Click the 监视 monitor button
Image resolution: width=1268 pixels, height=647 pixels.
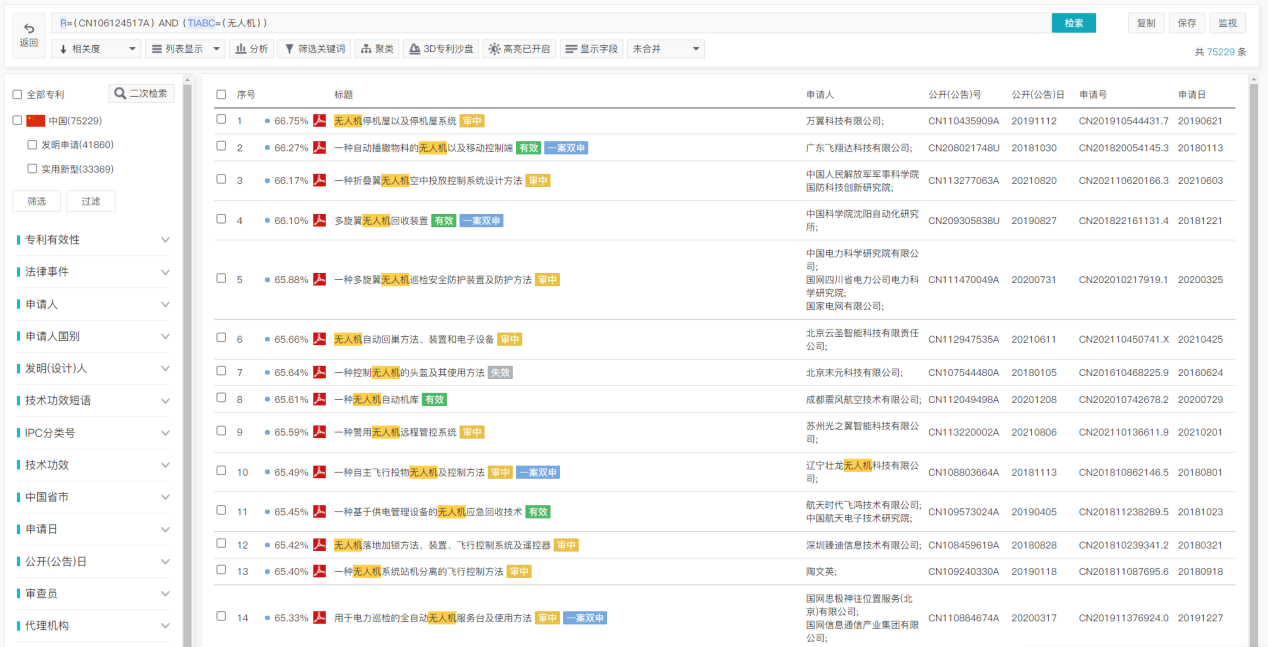pyautogui.click(x=1226, y=23)
